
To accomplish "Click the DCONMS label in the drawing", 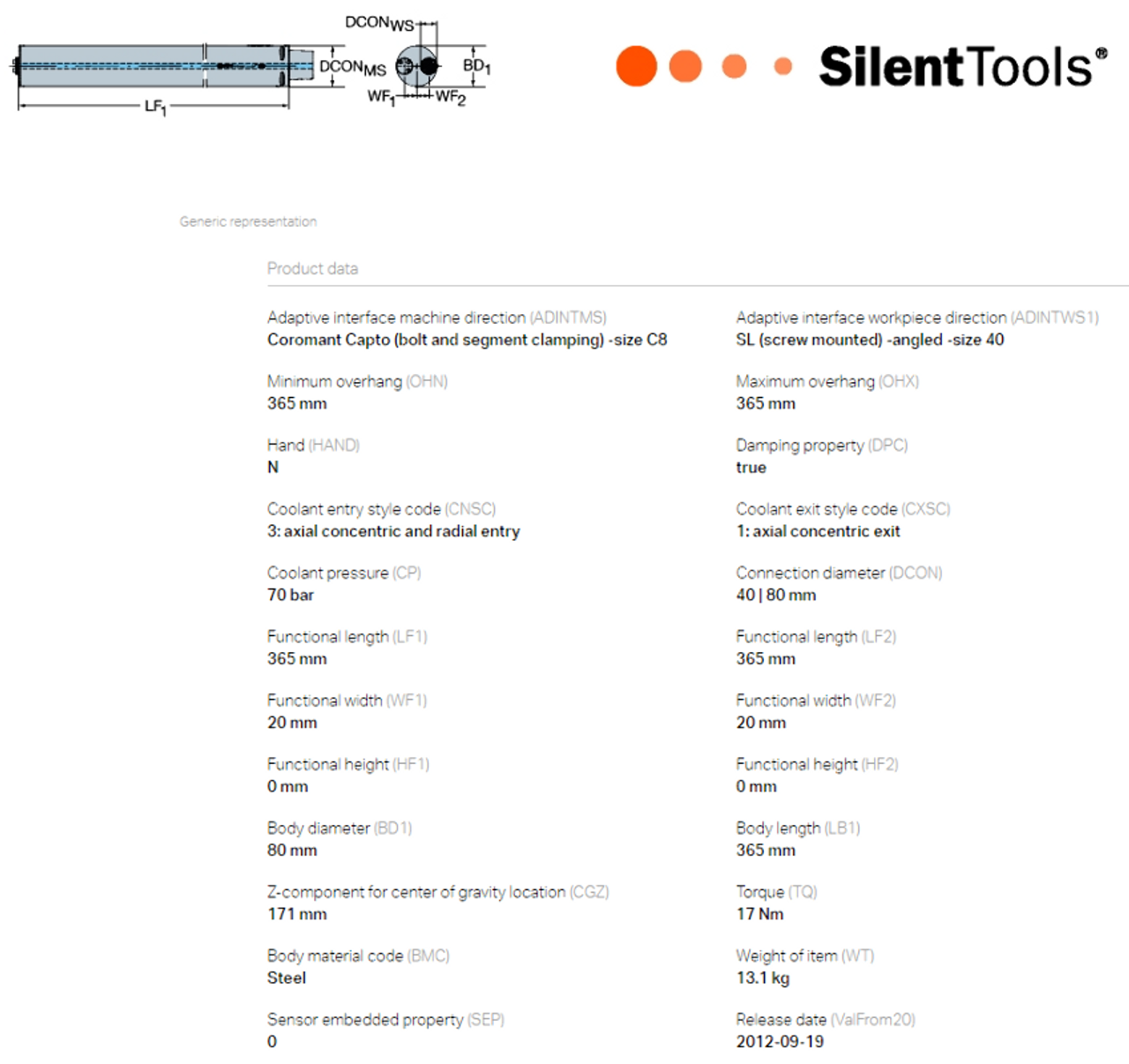I will (x=352, y=67).
